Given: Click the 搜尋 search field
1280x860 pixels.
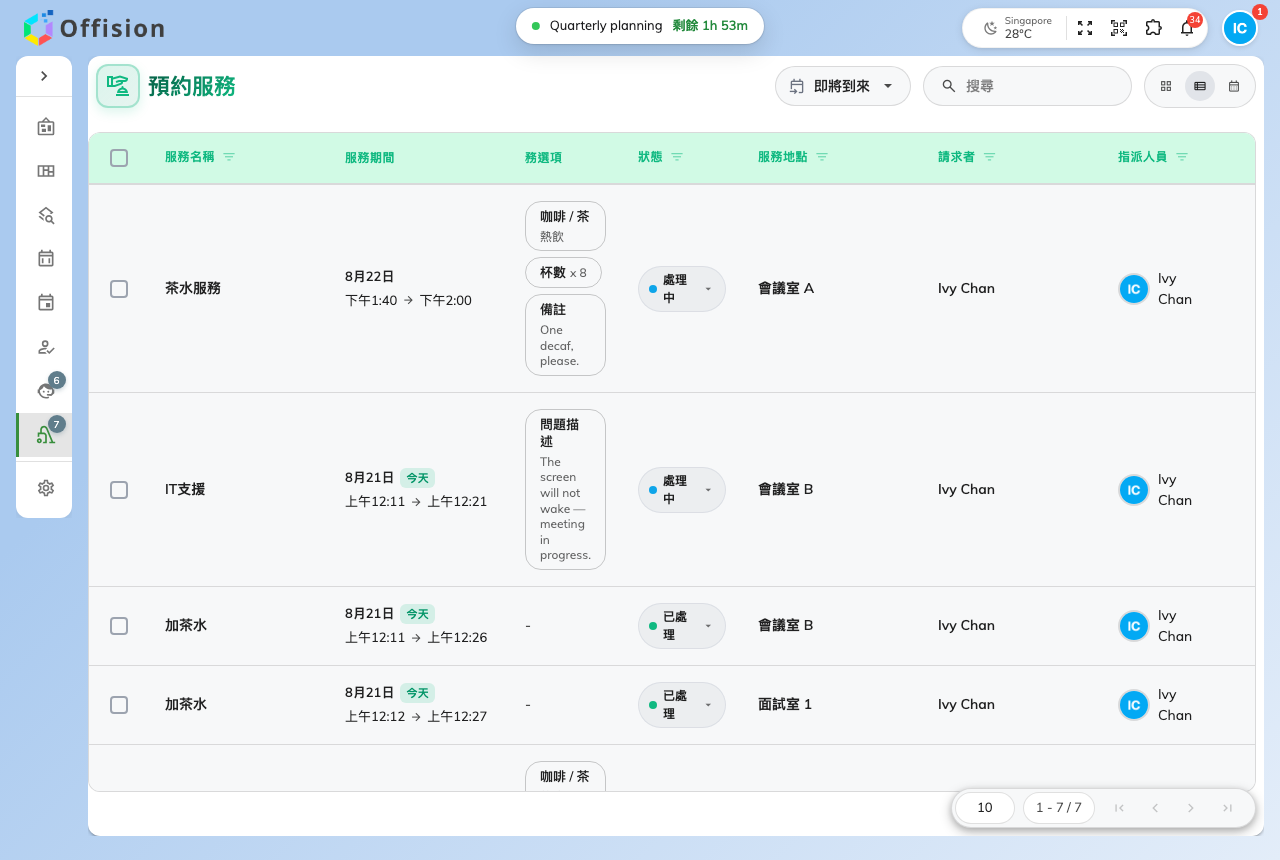Looking at the screenshot, I should 1027,86.
